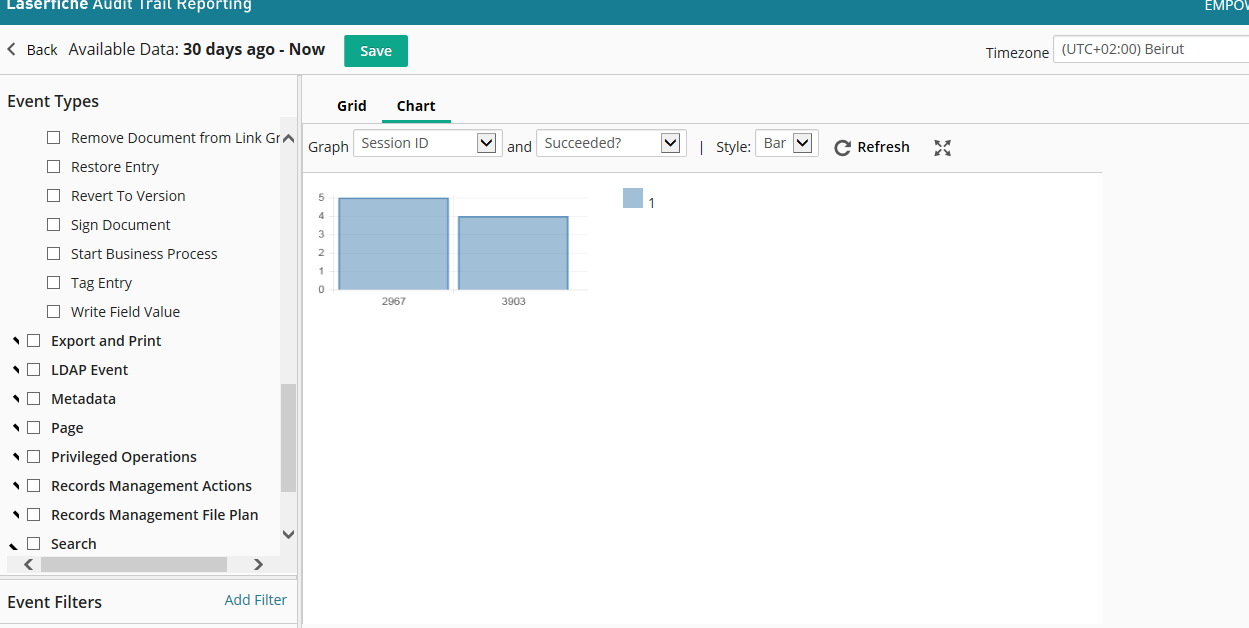Check Records Management File Plan checkbox
Image resolution: width=1249 pixels, height=628 pixels.
33,515
